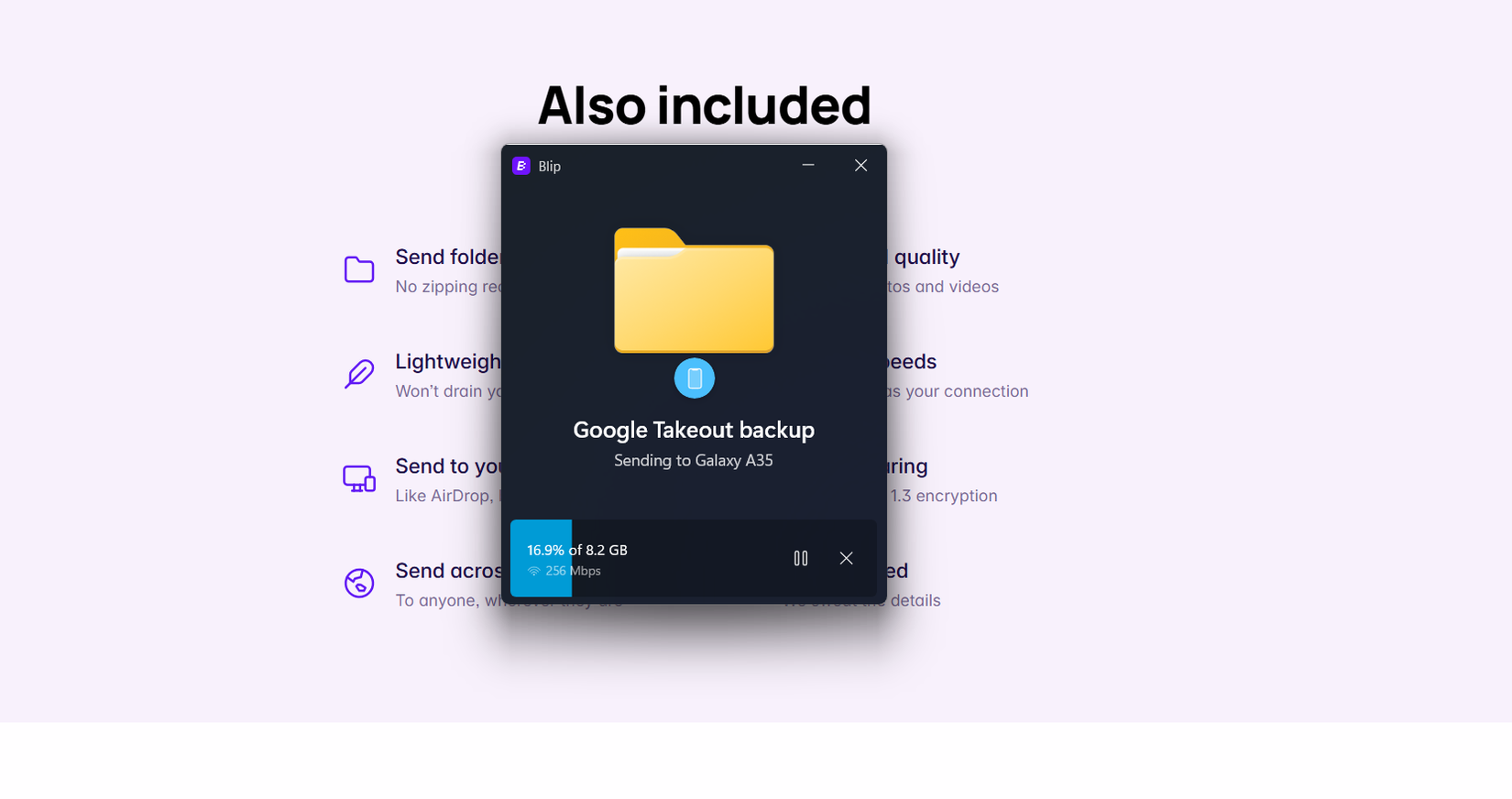The height and width of the screenshot is (799, 1512).
Task: Click the large yellow folder icon
Action: [694, 290]
